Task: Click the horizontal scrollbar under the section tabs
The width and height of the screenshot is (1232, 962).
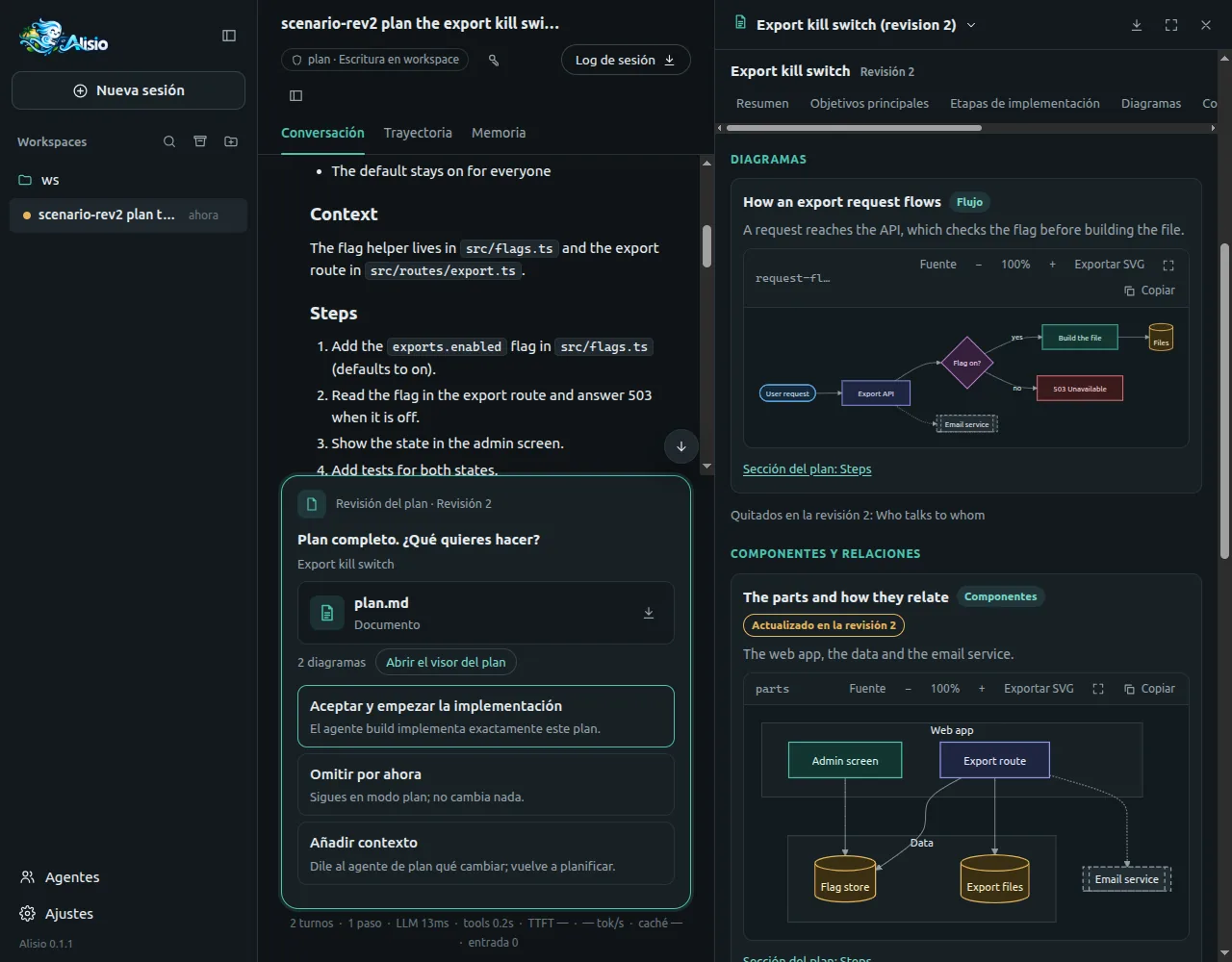Action: point(855,127)
